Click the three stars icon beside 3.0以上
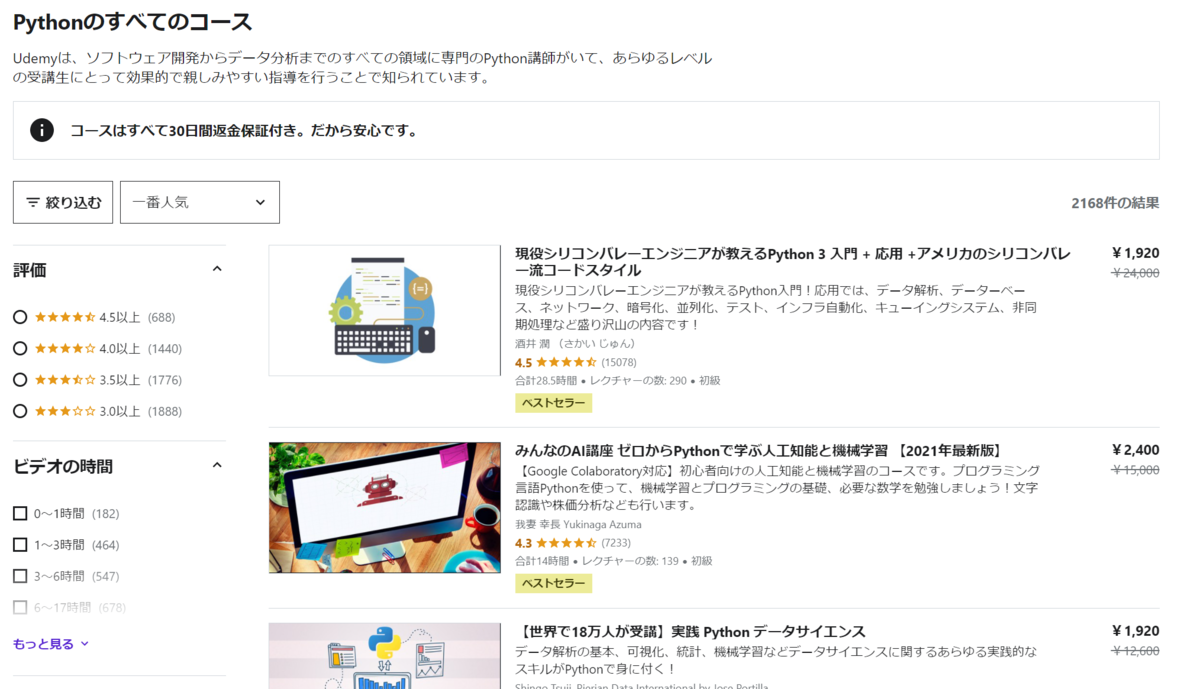The image size is (1200, 689). click(65, 411)
